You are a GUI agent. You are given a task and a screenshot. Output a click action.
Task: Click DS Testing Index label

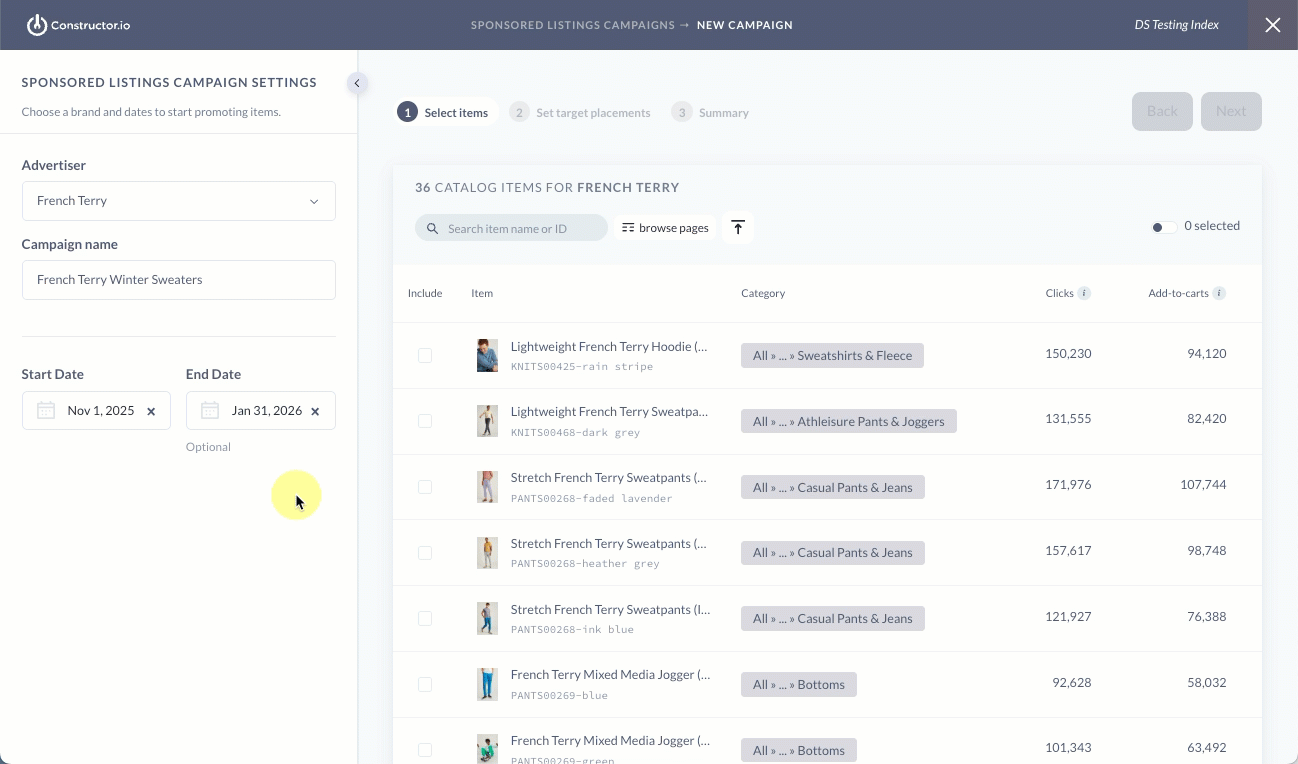click(x=1176, y=25)
